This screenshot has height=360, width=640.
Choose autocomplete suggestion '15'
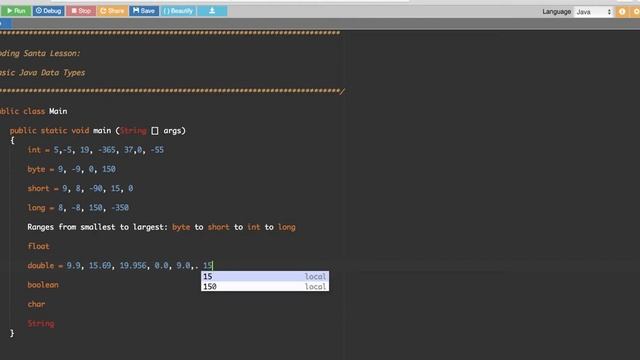coord(265,276)
